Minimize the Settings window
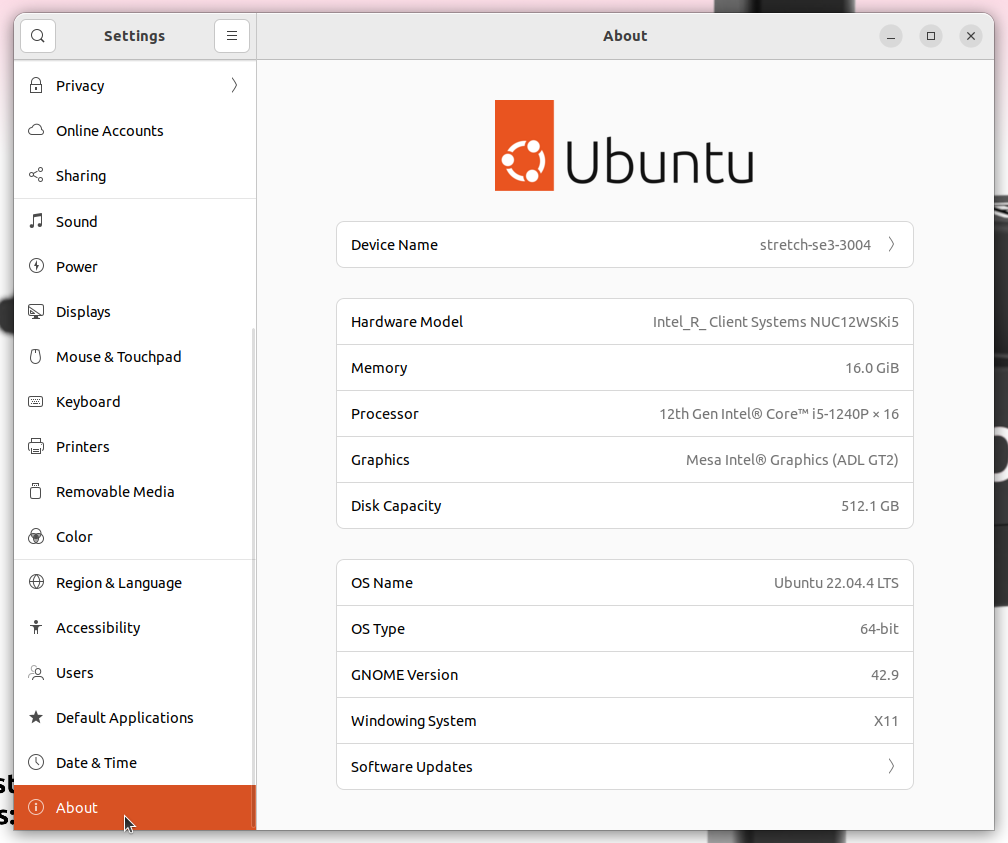Screen dimensions: 1008x843 tap(891, 36)
